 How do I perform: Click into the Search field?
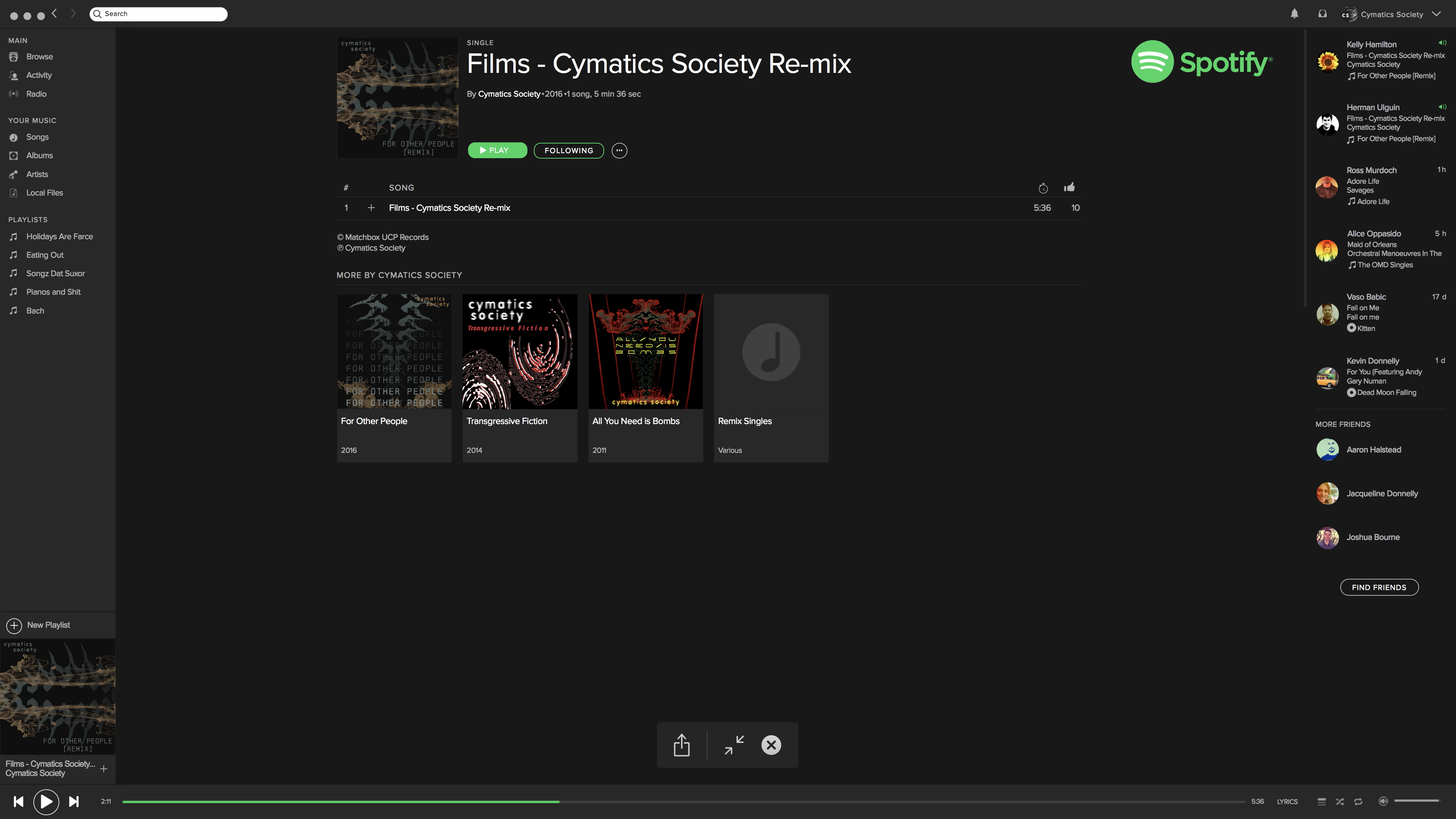tap(158, 14)
